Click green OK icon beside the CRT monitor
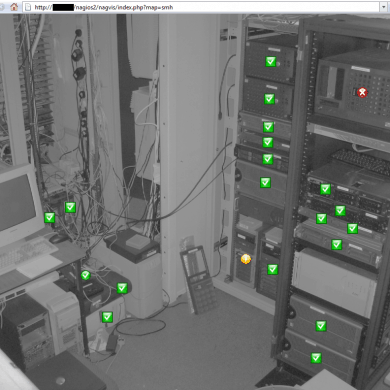The image size is (390, 390). click(50, 218)
